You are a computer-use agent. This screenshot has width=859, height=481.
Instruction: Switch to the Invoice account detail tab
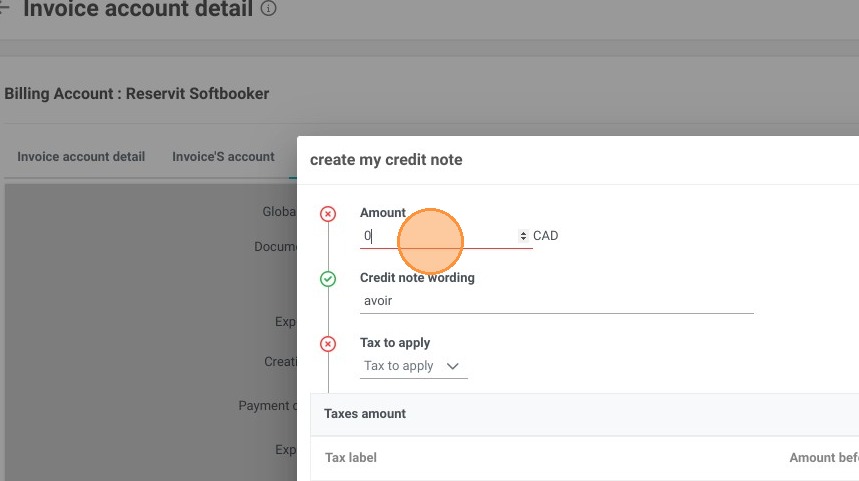tap(81, 157)
